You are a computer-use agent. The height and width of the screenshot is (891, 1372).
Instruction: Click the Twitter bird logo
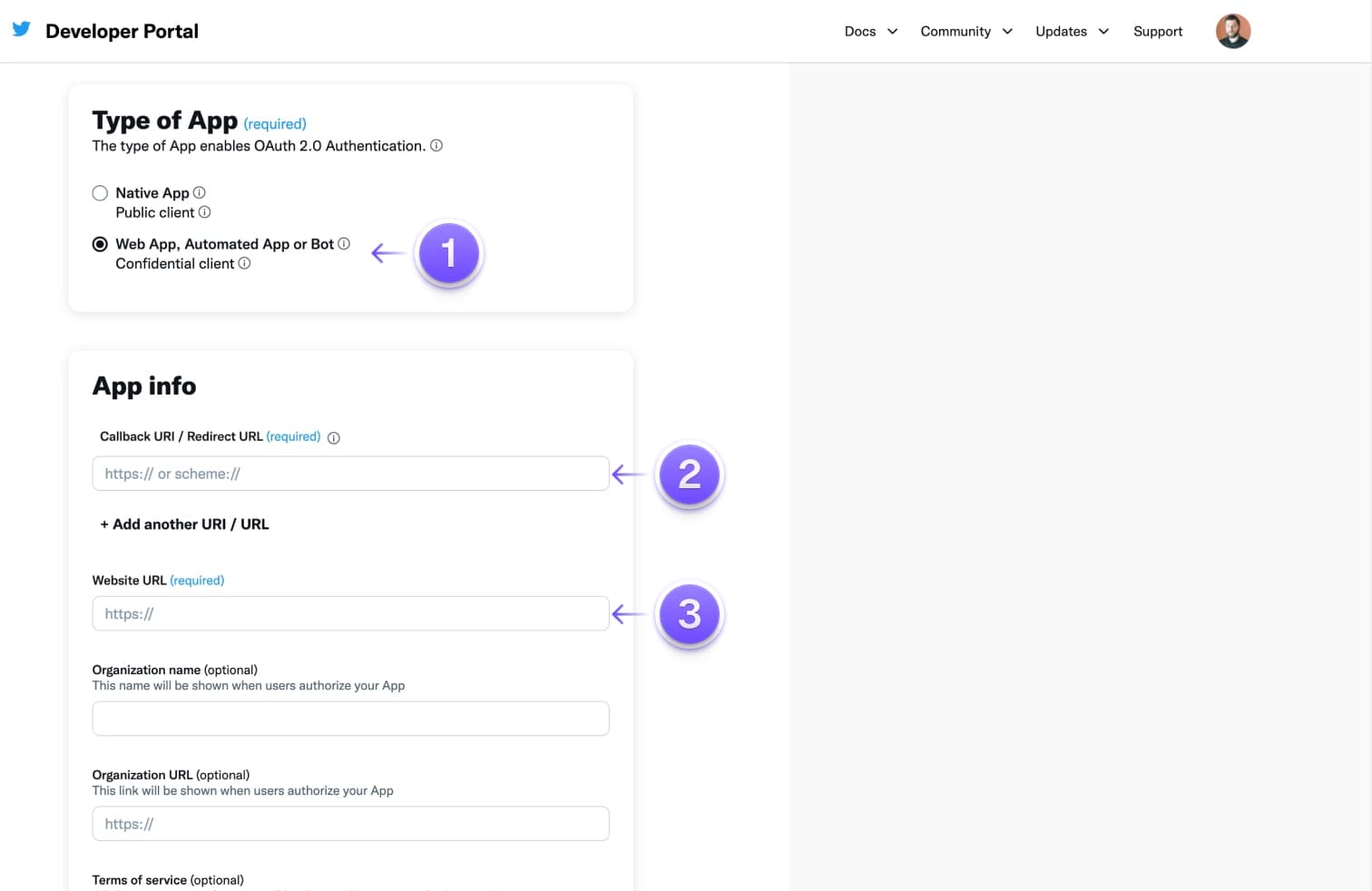coord(21,29)
